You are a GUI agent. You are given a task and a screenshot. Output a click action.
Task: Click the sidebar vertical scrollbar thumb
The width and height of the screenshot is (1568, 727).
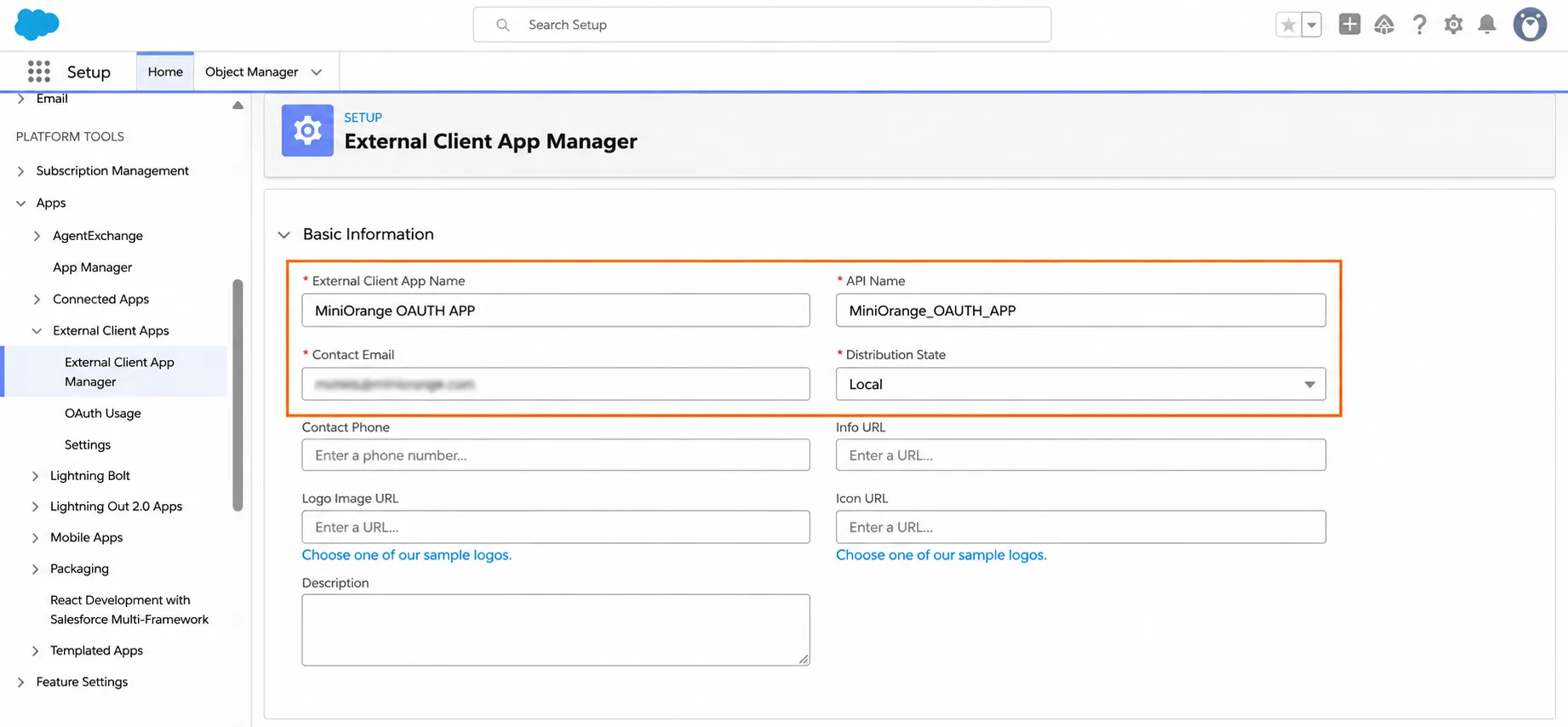tap(237, 396)
